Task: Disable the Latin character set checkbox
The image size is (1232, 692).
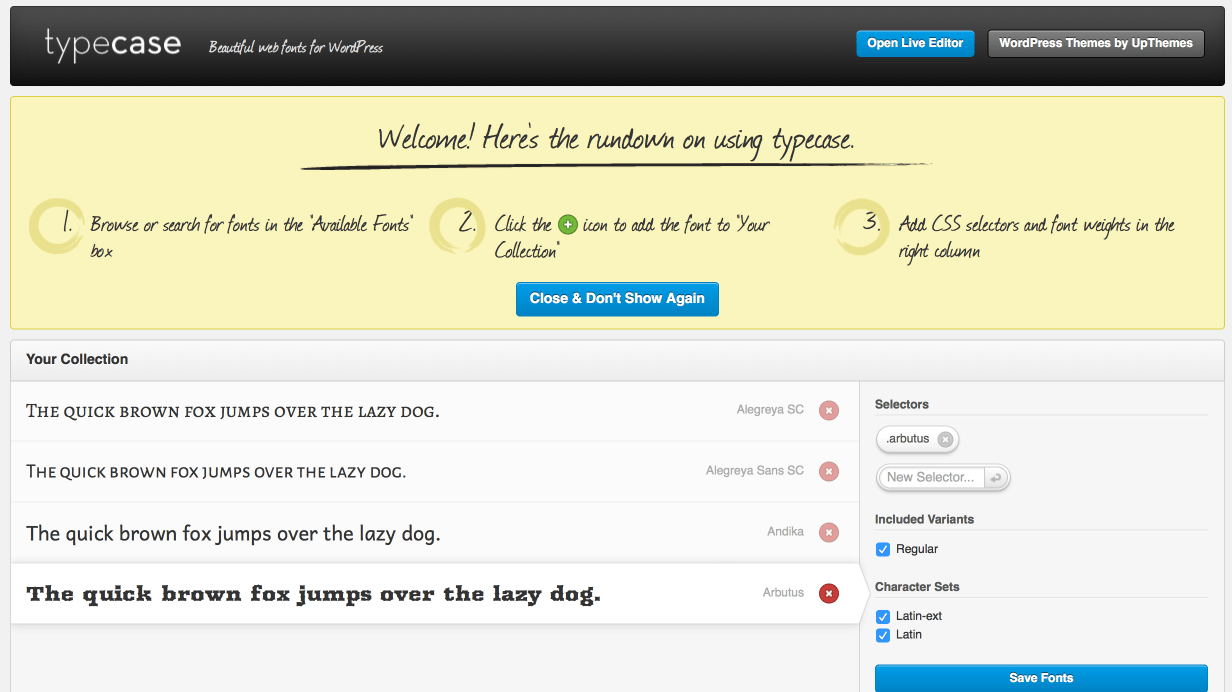Action: [x=883, y=635]
